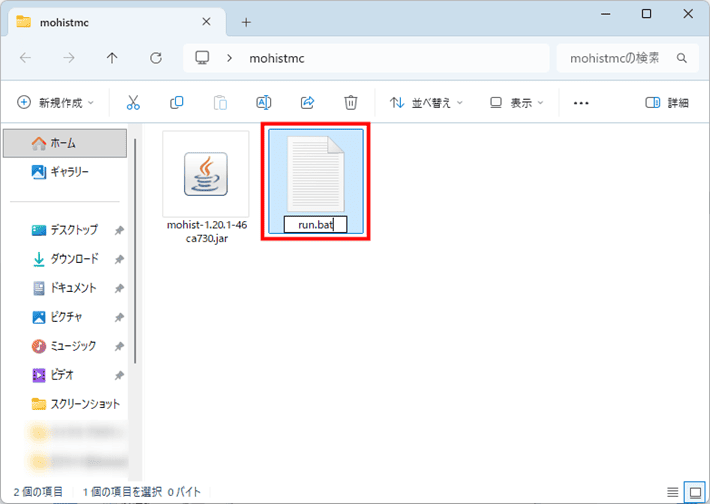This screenshot has width=710, height=504.
Task: Refresh the mohistmc folder view
Action: click(x=156, y=58)
